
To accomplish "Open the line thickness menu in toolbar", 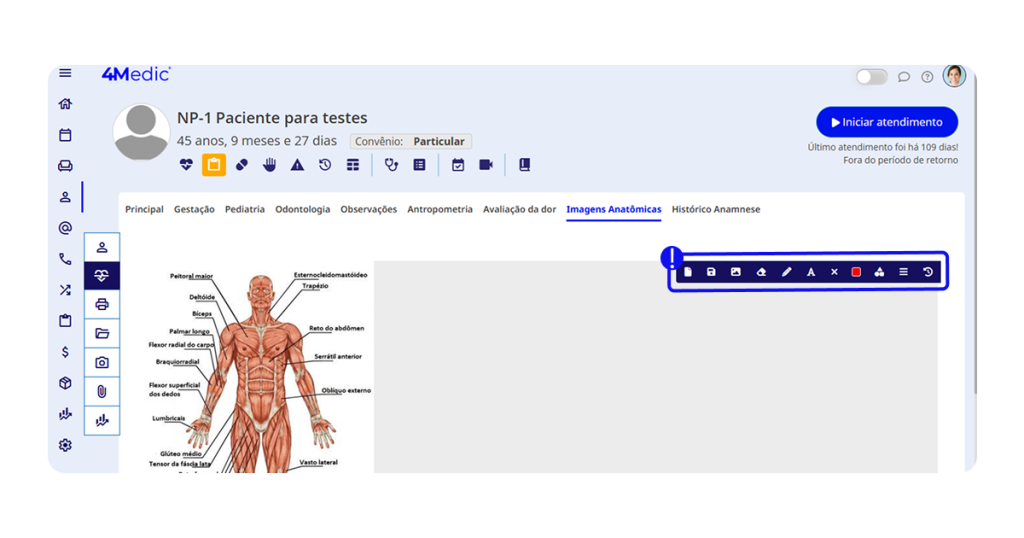I will tap(903, 272).
